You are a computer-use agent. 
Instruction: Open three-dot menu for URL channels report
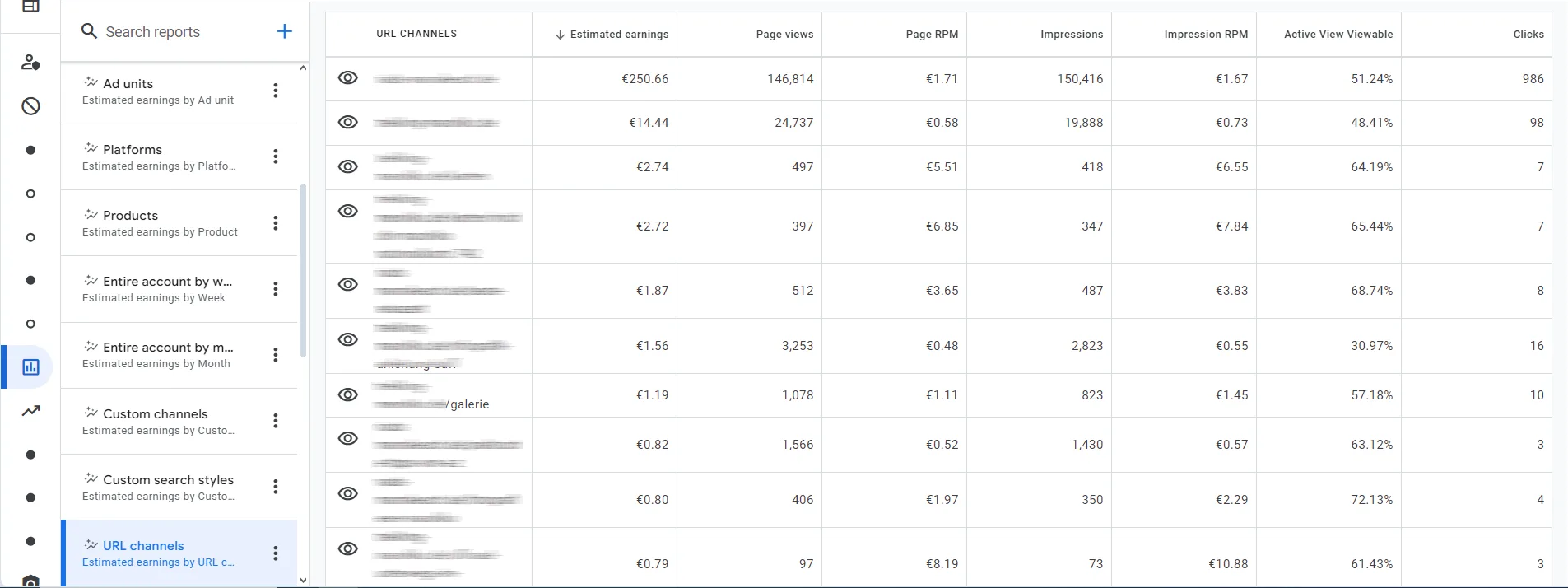click(x=276, y=553)
